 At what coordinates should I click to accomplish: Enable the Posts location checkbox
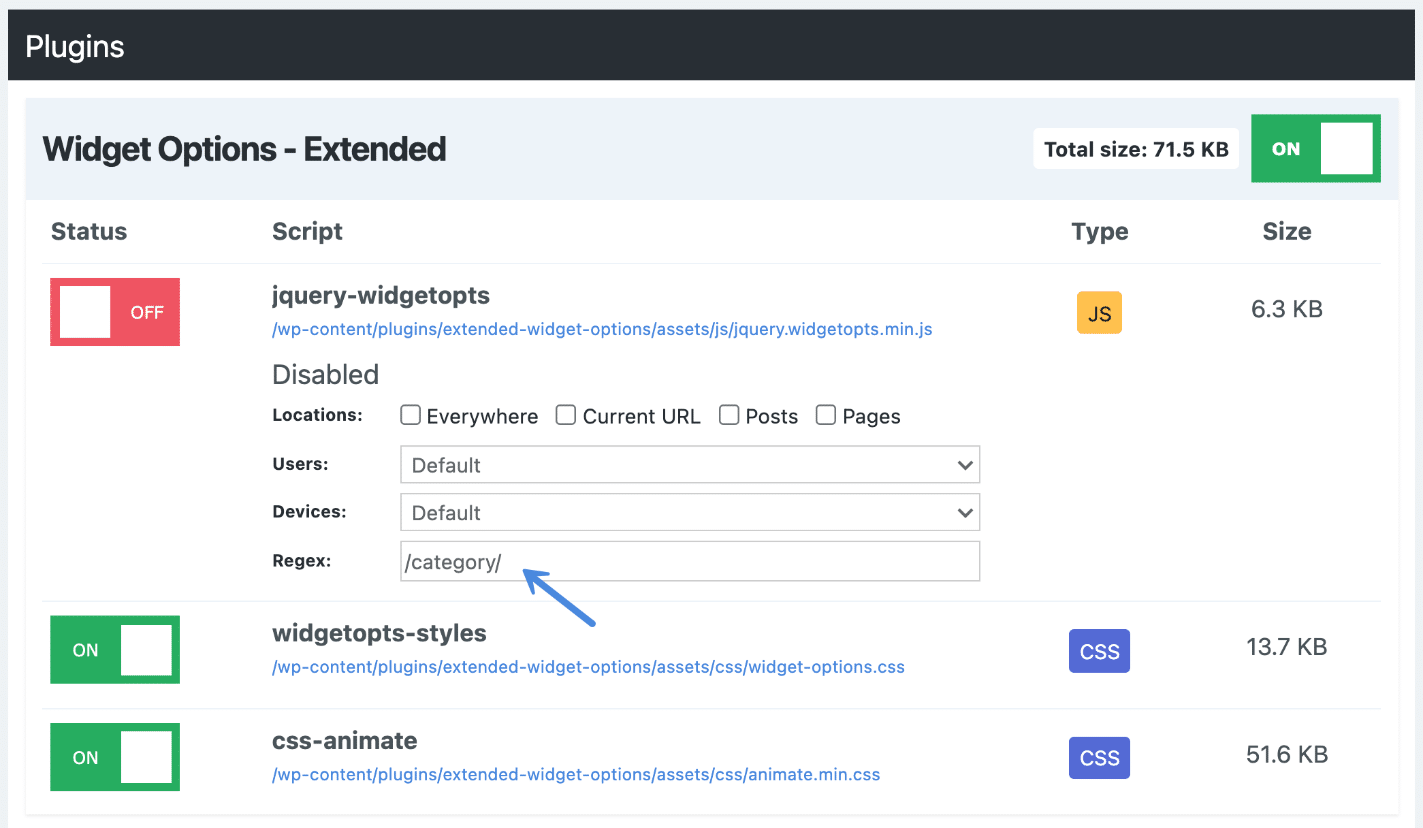point(728,414)
